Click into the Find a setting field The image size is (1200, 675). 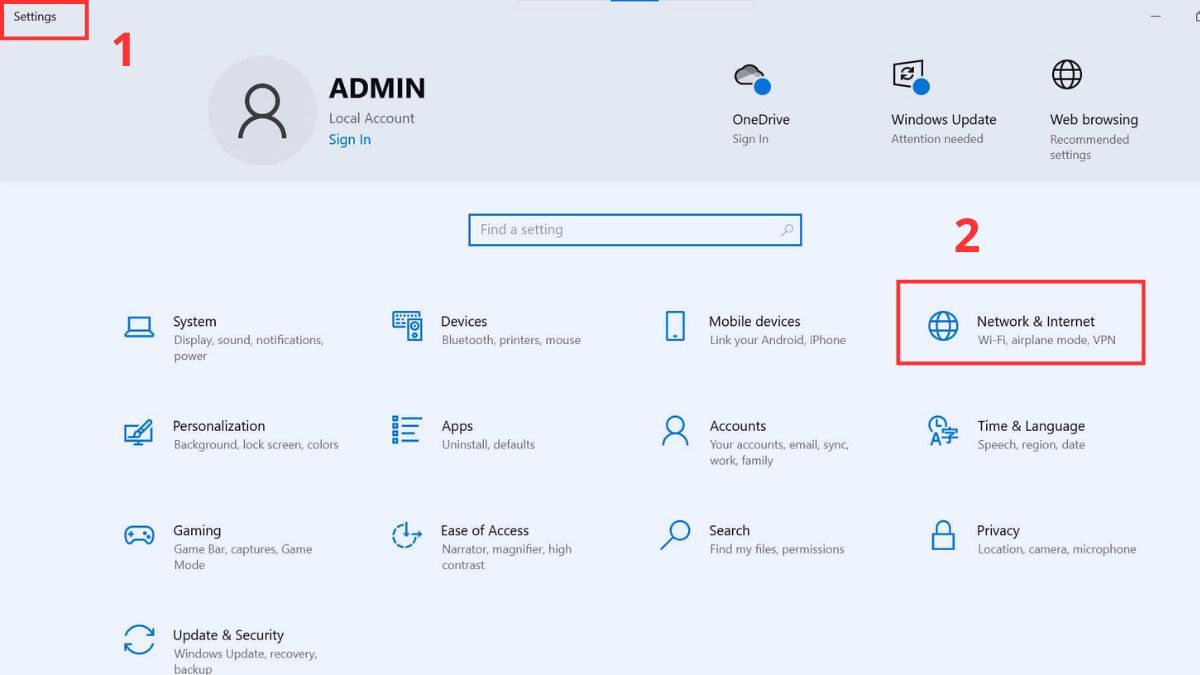[635, 230]
